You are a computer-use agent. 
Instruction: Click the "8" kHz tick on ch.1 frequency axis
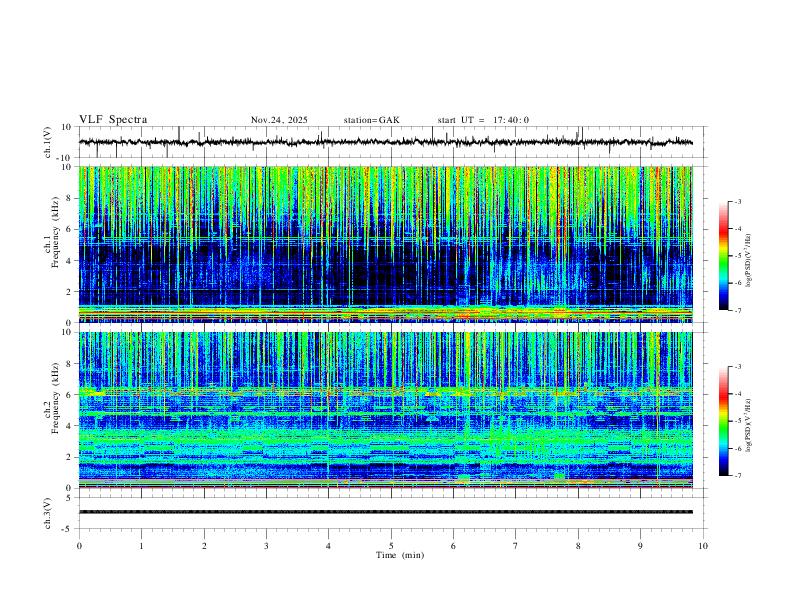pos(69,198)
